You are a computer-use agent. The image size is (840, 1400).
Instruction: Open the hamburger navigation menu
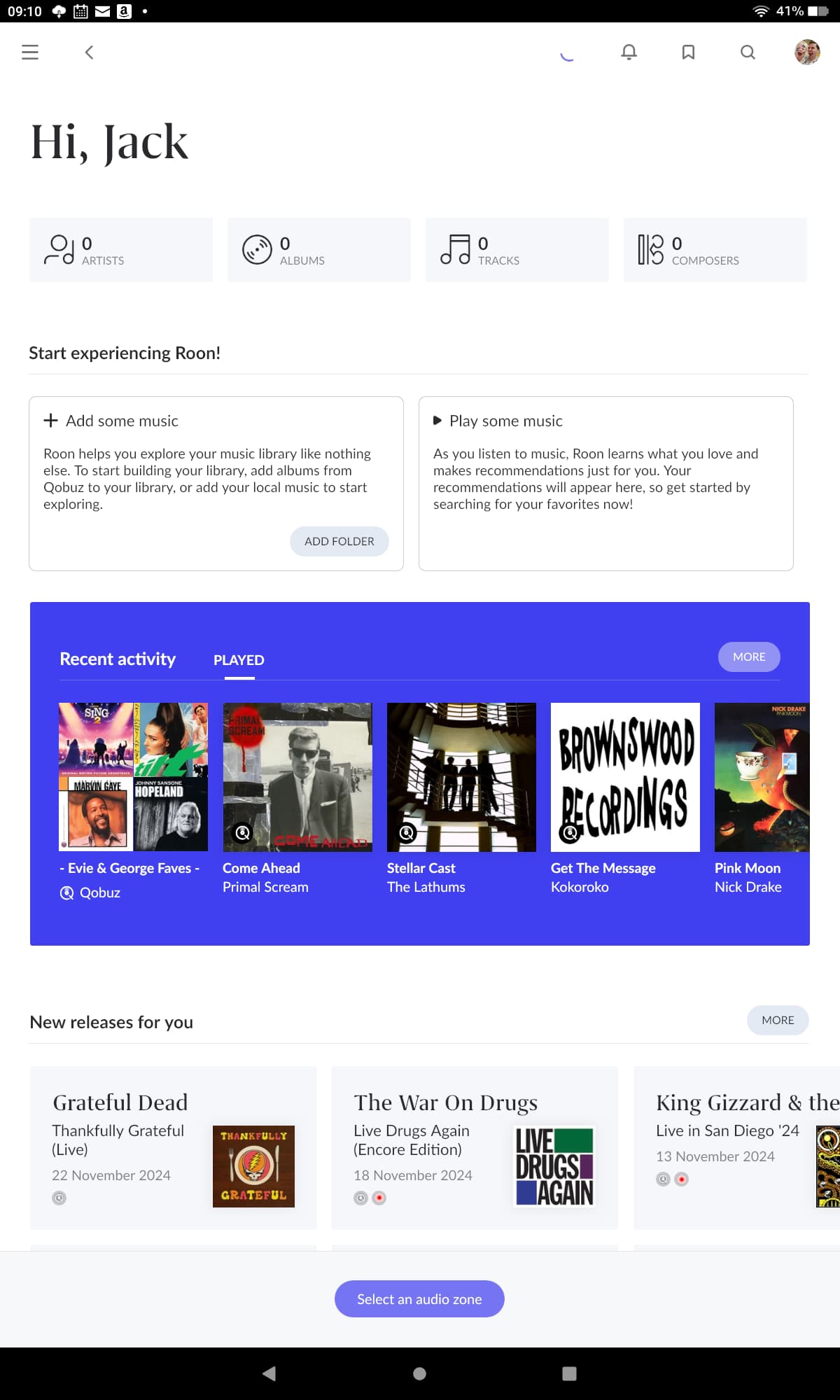point(30,52)
